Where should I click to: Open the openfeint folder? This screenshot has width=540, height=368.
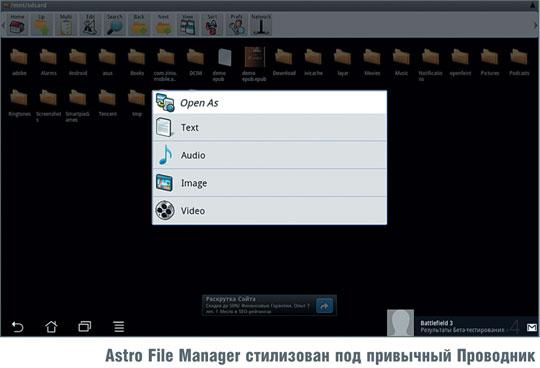point(460,62)
